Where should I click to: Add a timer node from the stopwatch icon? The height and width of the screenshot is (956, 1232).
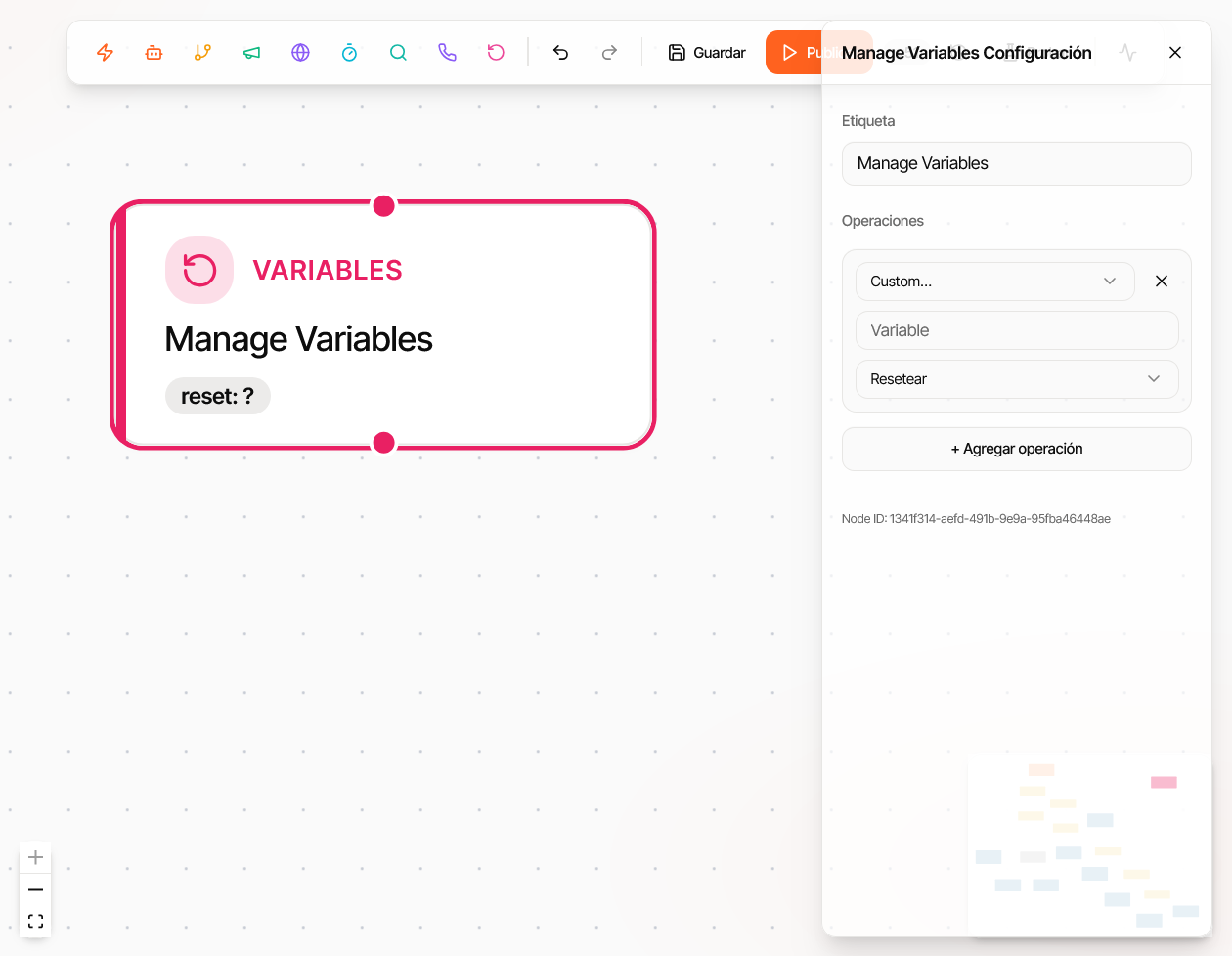click(x=349, y=53)
